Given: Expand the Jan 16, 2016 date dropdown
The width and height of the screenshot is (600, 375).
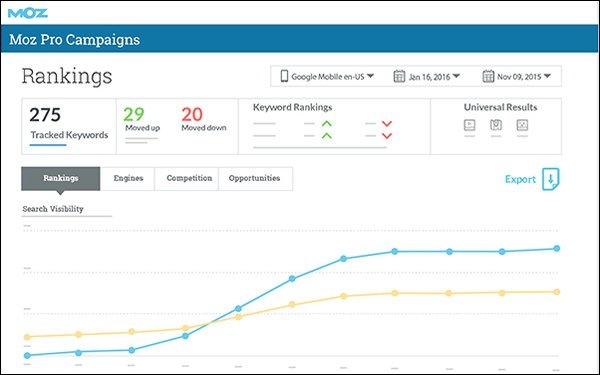Looking at the screenshot, I should 427,77.
